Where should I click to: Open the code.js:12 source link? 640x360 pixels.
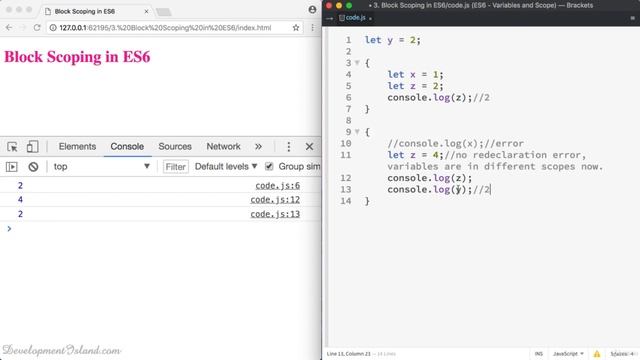(x=275, y=200)
